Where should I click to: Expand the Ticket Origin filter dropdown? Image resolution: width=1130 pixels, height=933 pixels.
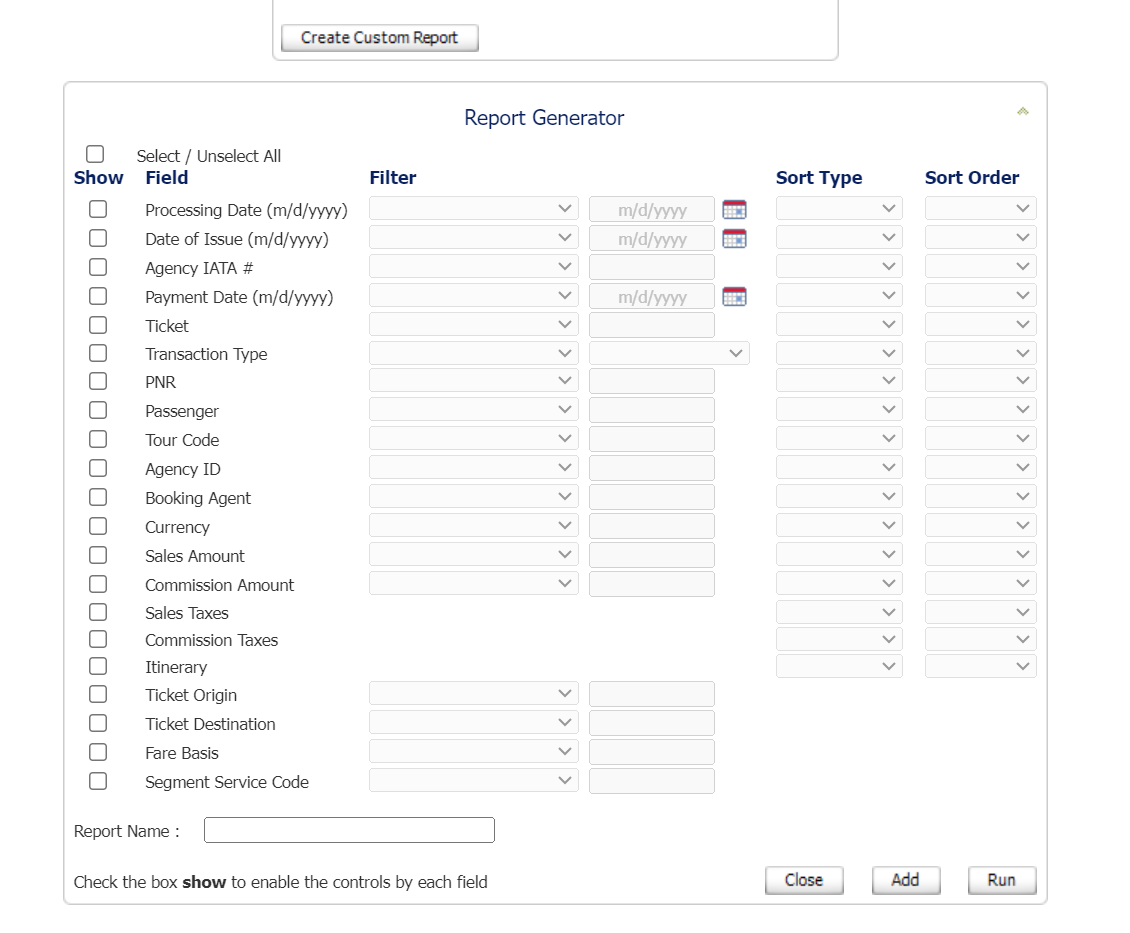pos(473,694)
